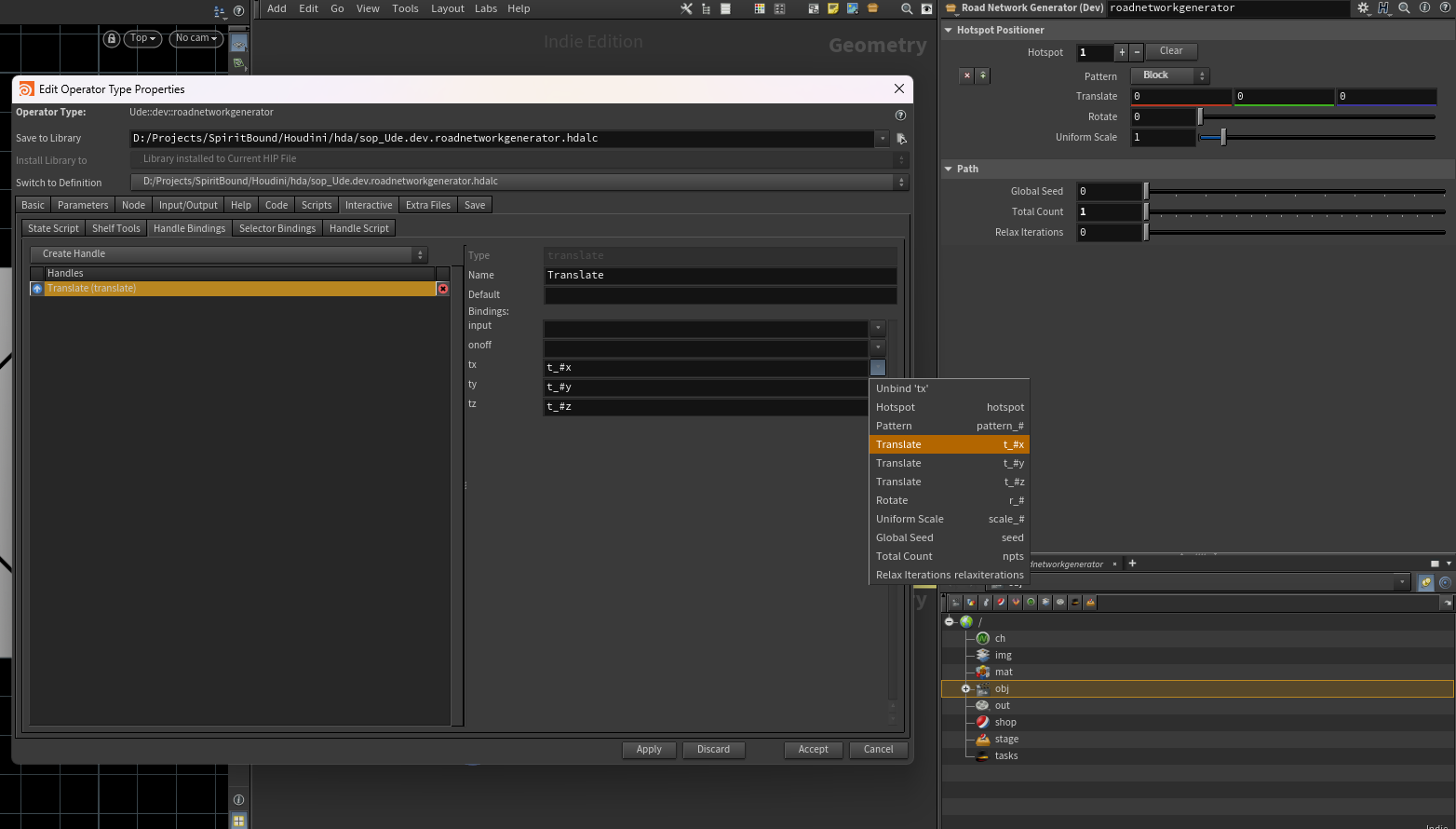Select Uniform Scale scale_# menu entry
This screenshot has width=1456, height=829.
click(950, 519)
